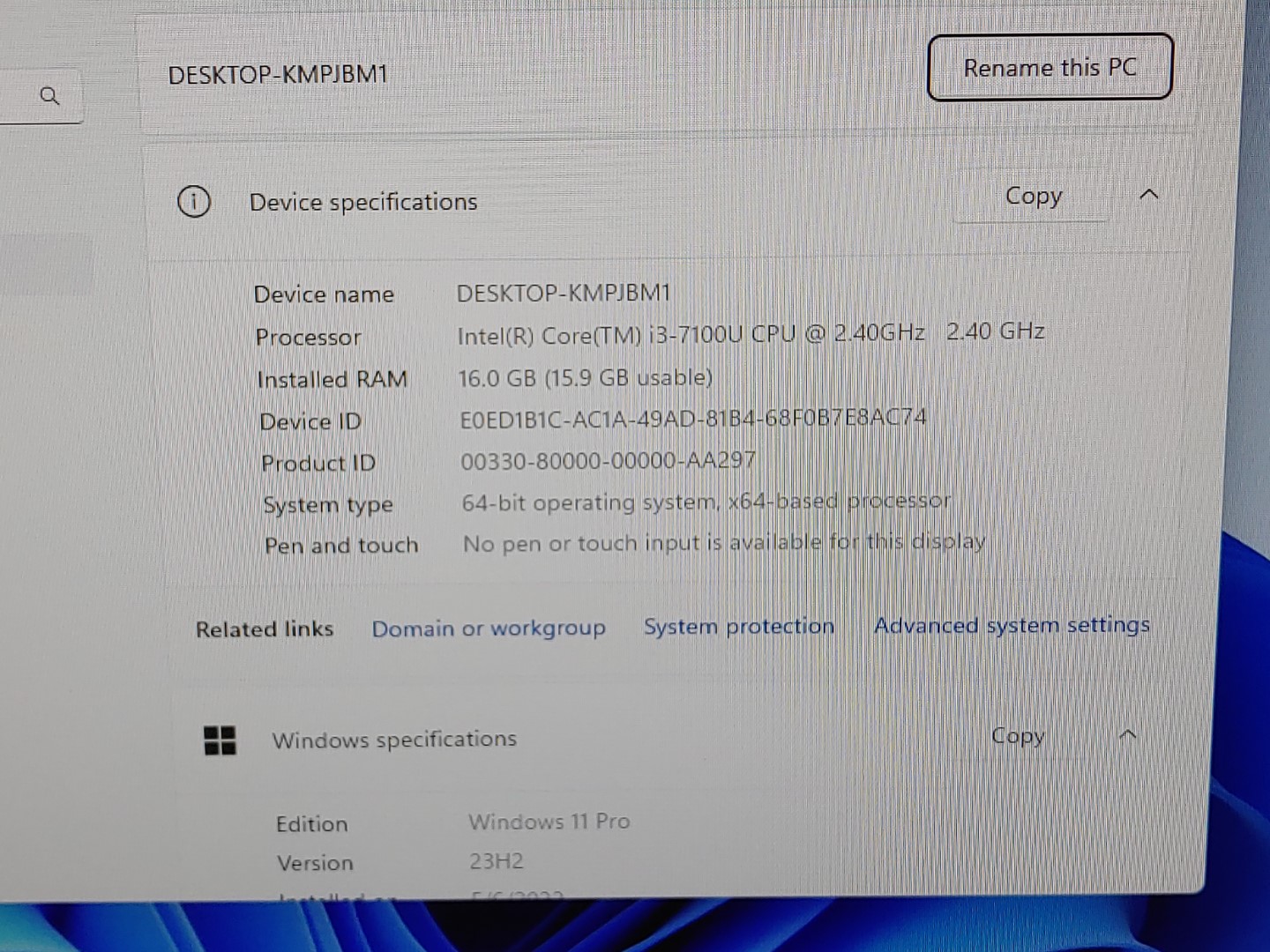Collapse the Windows specifications section
The width and height of the screenshot is (1270, 952).
[x=1128, y=735]
